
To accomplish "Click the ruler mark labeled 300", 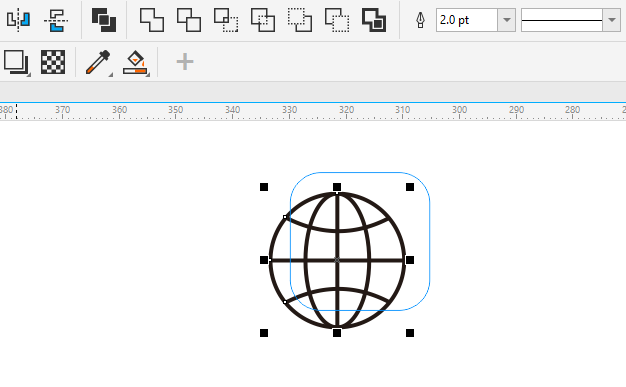I will (x=460, y=110).
